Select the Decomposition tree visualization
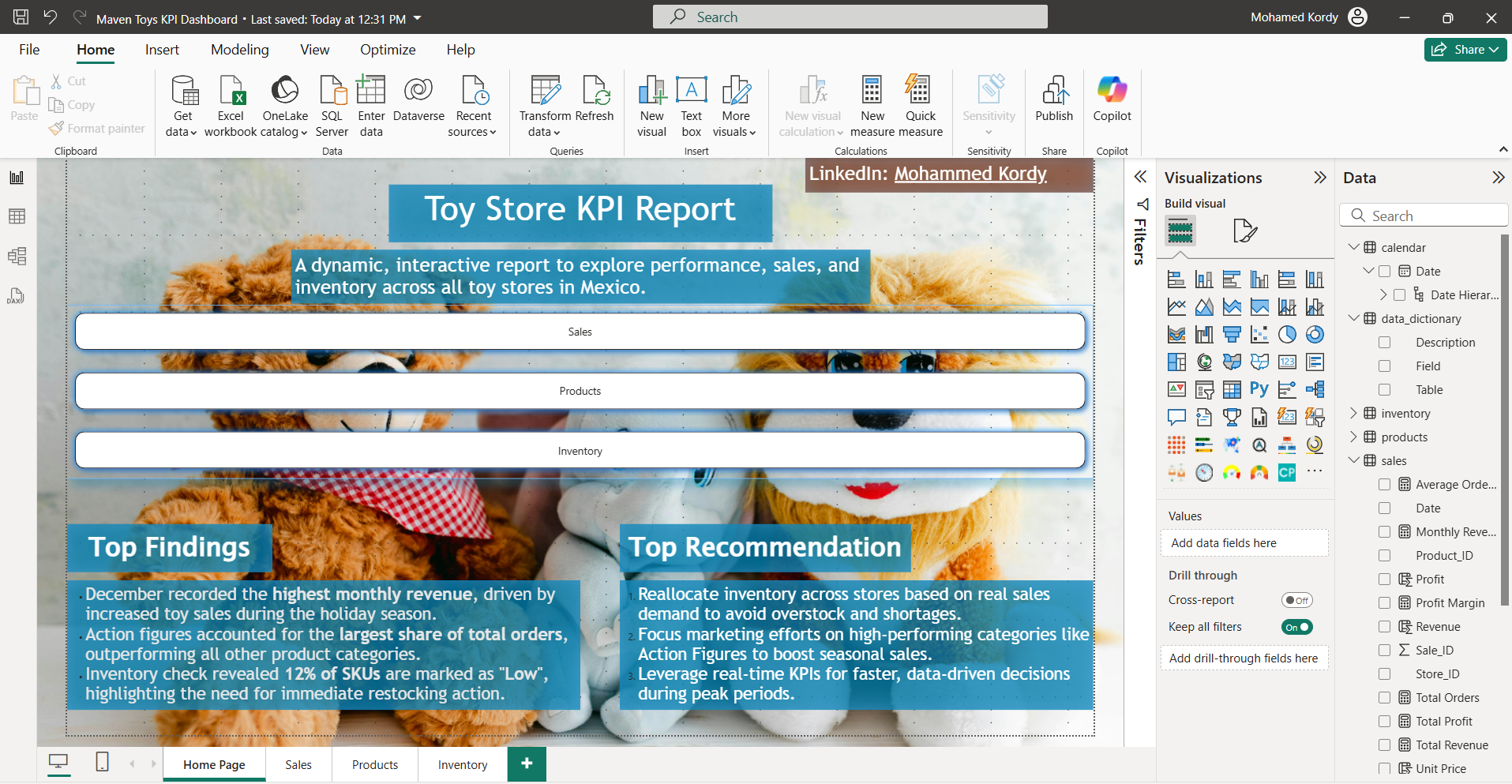This screenshot has height=784, width=1512. click(x=1315, y=389)
